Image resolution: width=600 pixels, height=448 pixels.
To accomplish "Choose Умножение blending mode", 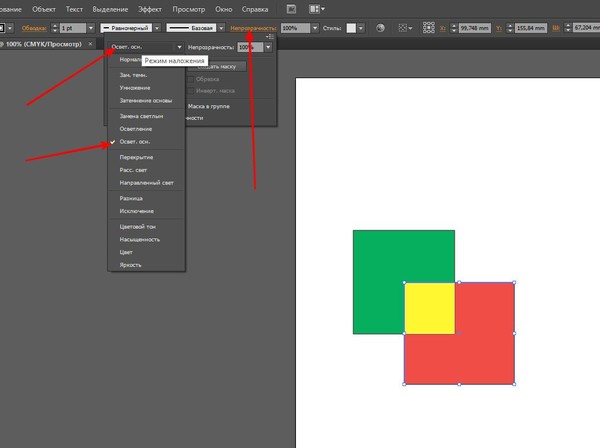I will tap(135, 88).
